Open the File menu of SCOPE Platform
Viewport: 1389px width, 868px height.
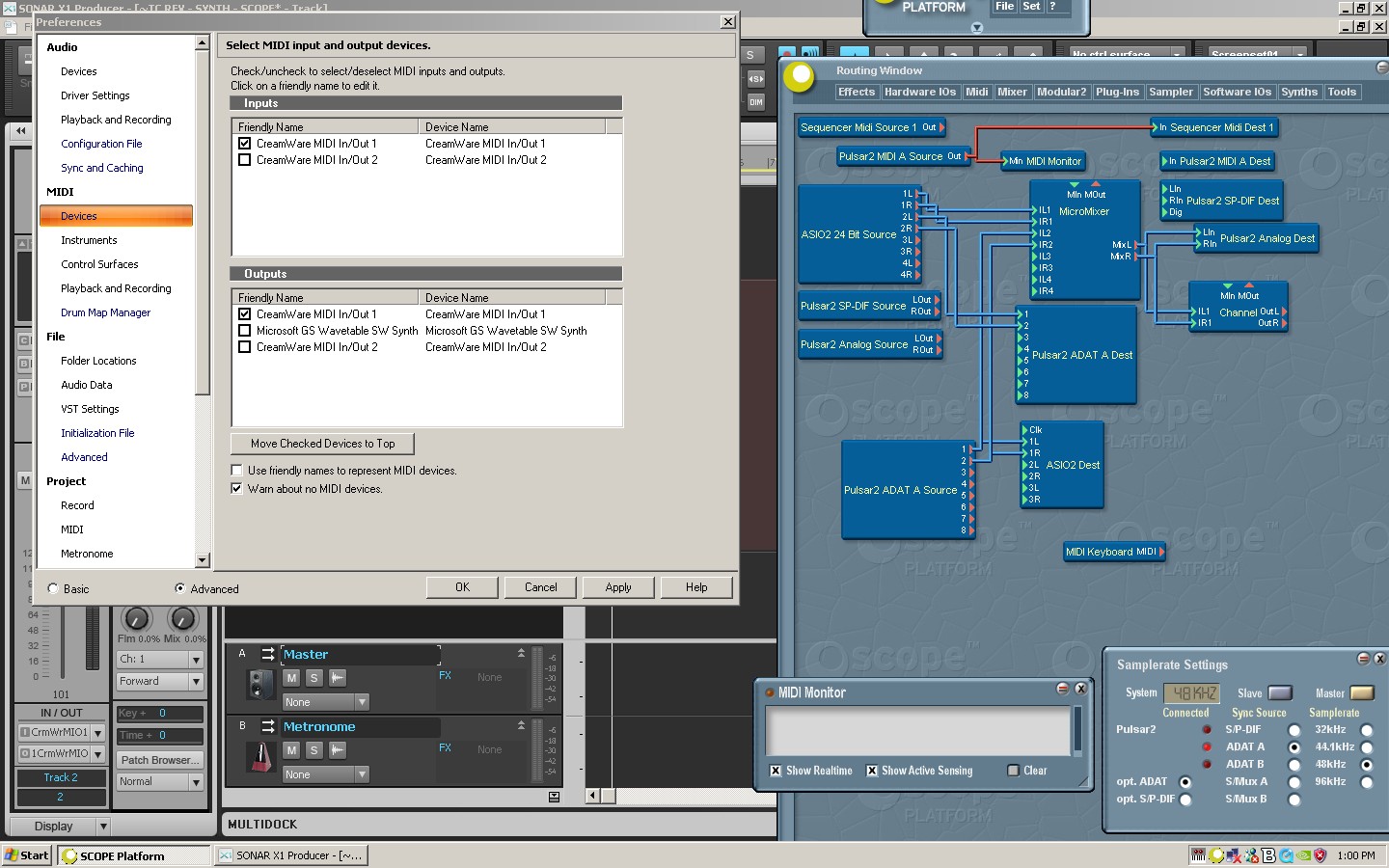(1004, 7)
